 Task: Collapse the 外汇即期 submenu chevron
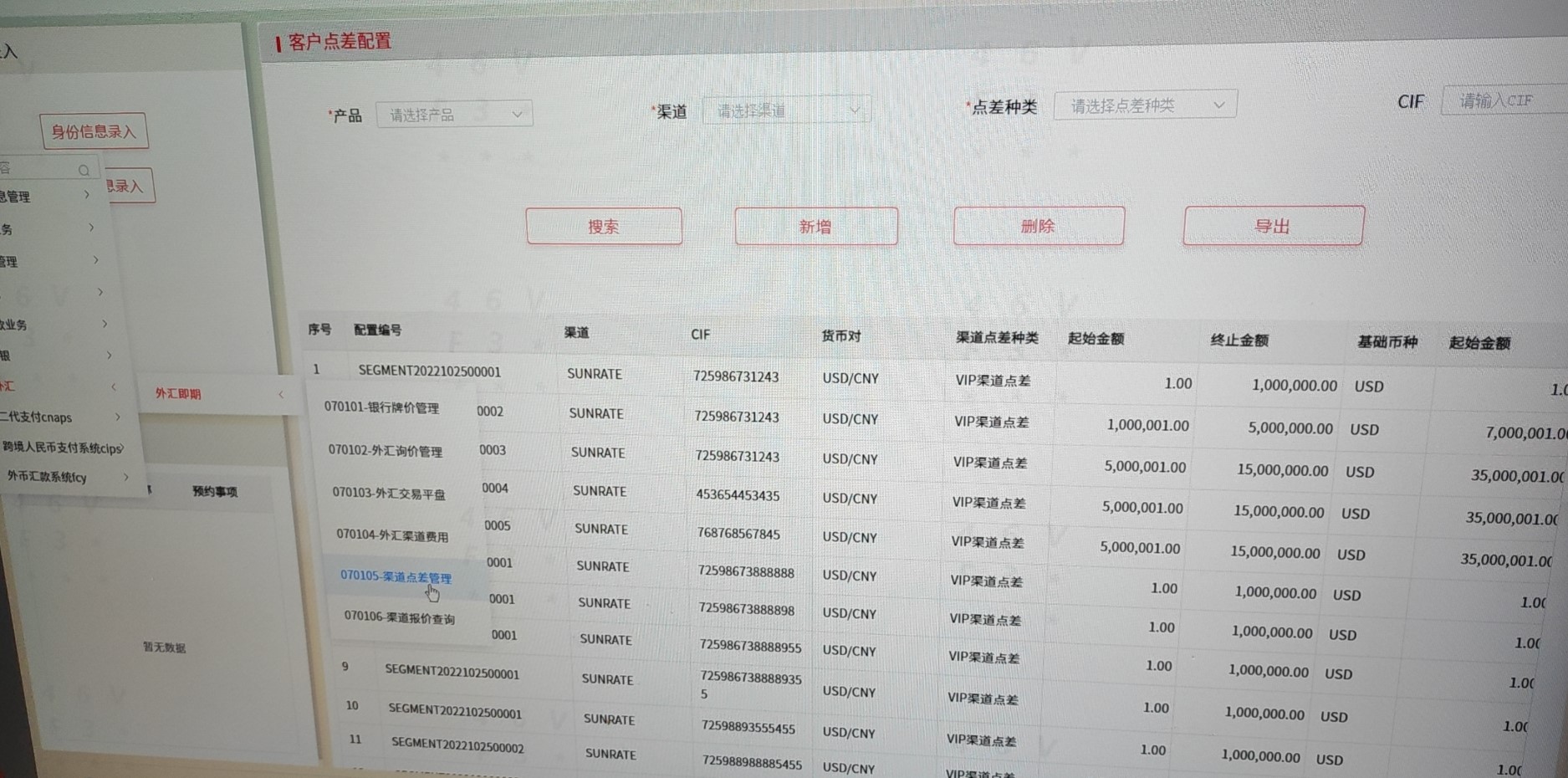(x=281, y=394)
